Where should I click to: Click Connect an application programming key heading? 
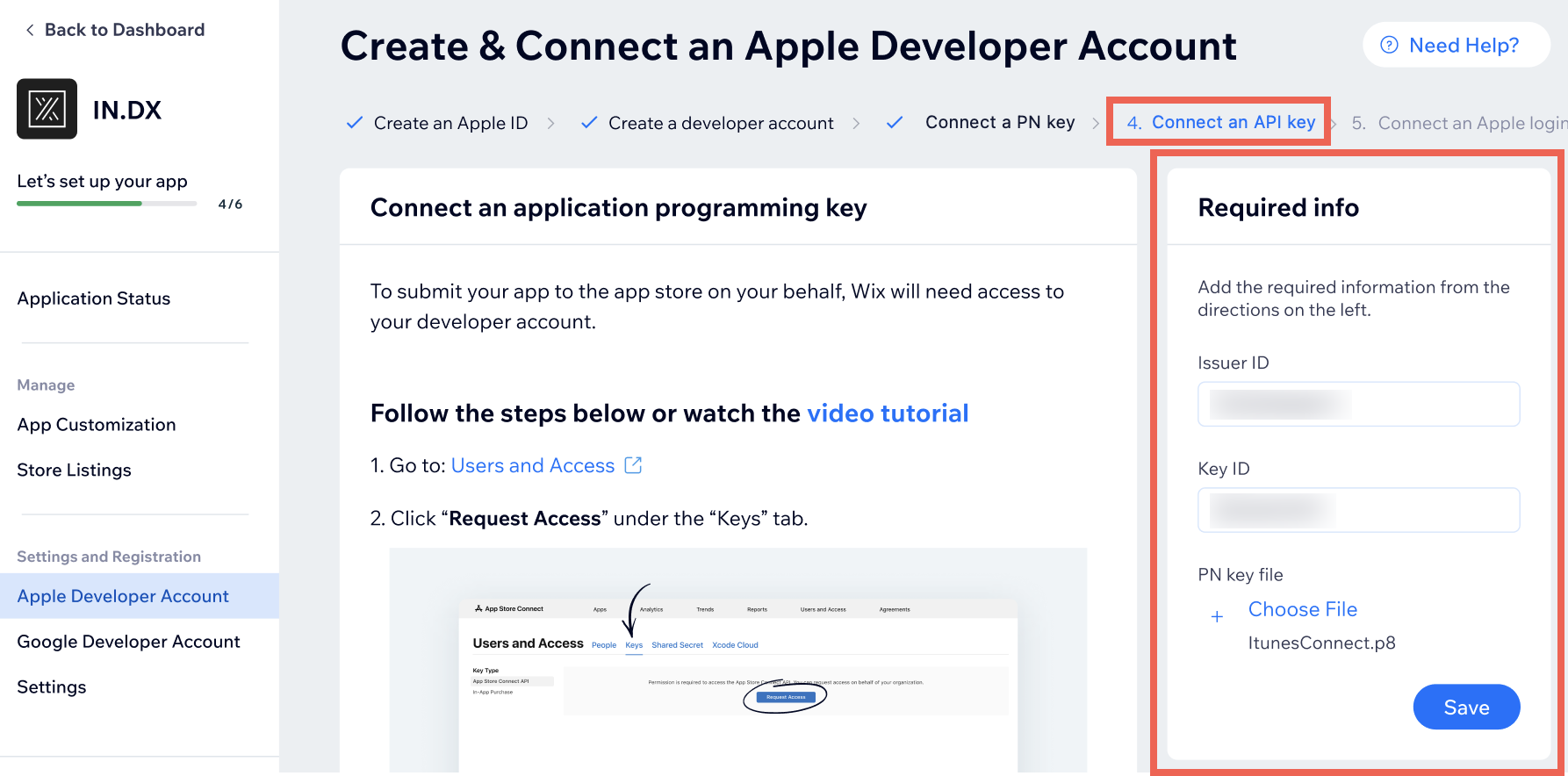point(618,208)
